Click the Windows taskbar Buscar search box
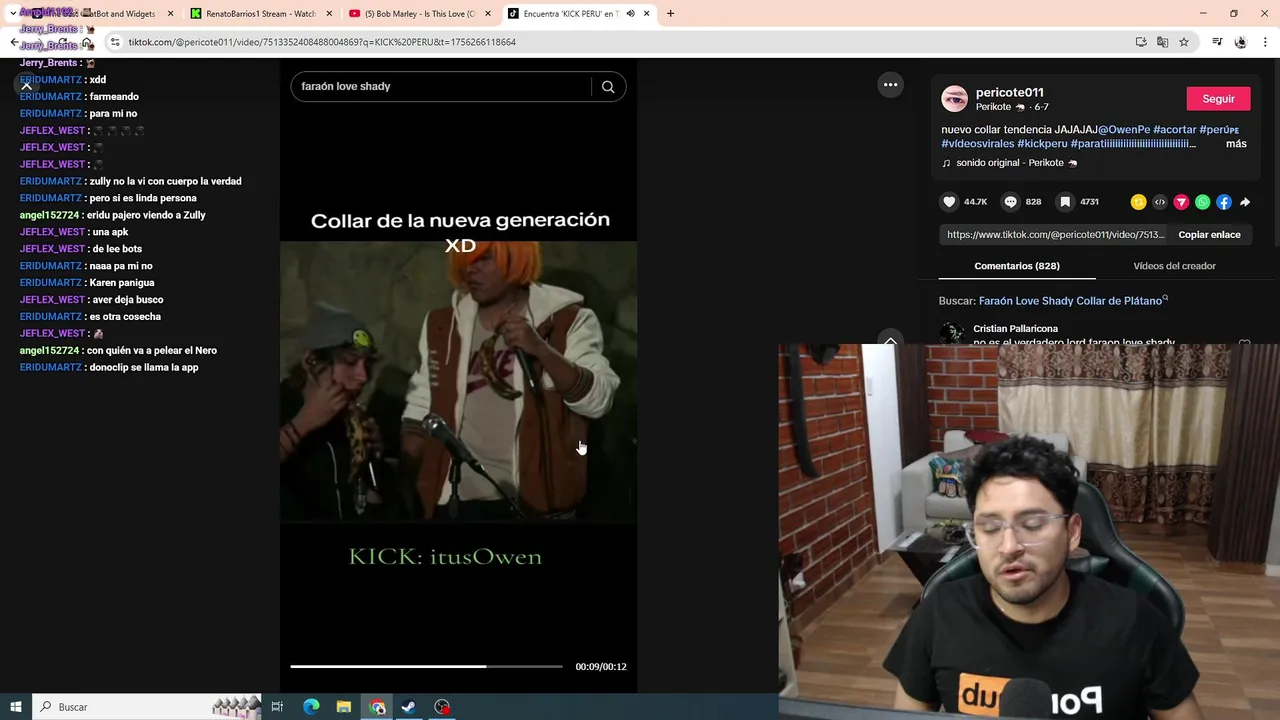The width and height of the screenshot is (1280, 720). click(147, 707)
